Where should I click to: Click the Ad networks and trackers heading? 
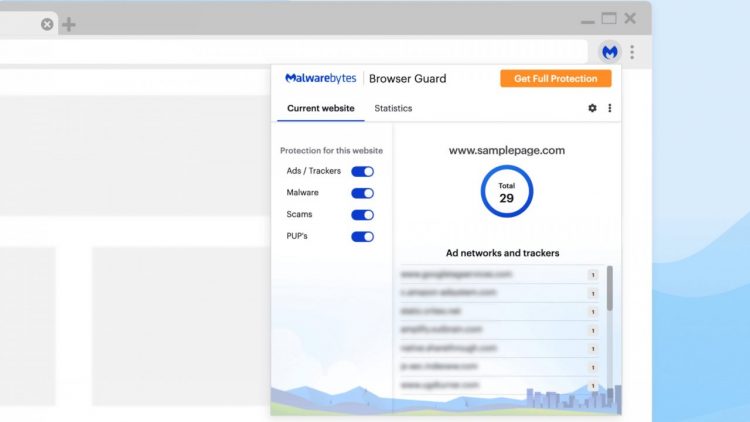[x=502, y=253]
